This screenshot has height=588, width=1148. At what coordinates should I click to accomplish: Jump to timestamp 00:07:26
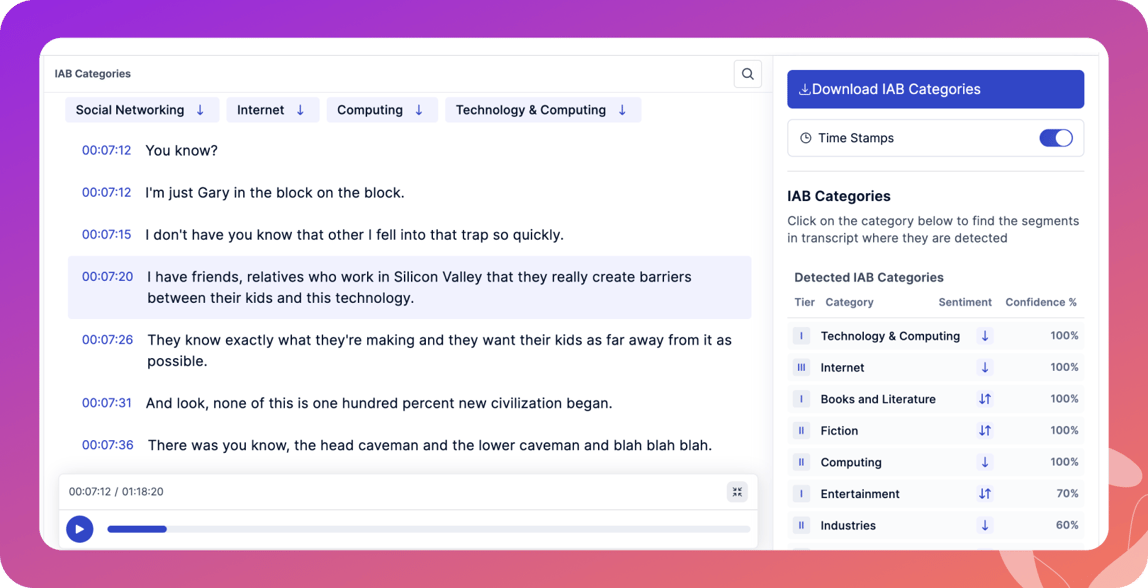107,339
